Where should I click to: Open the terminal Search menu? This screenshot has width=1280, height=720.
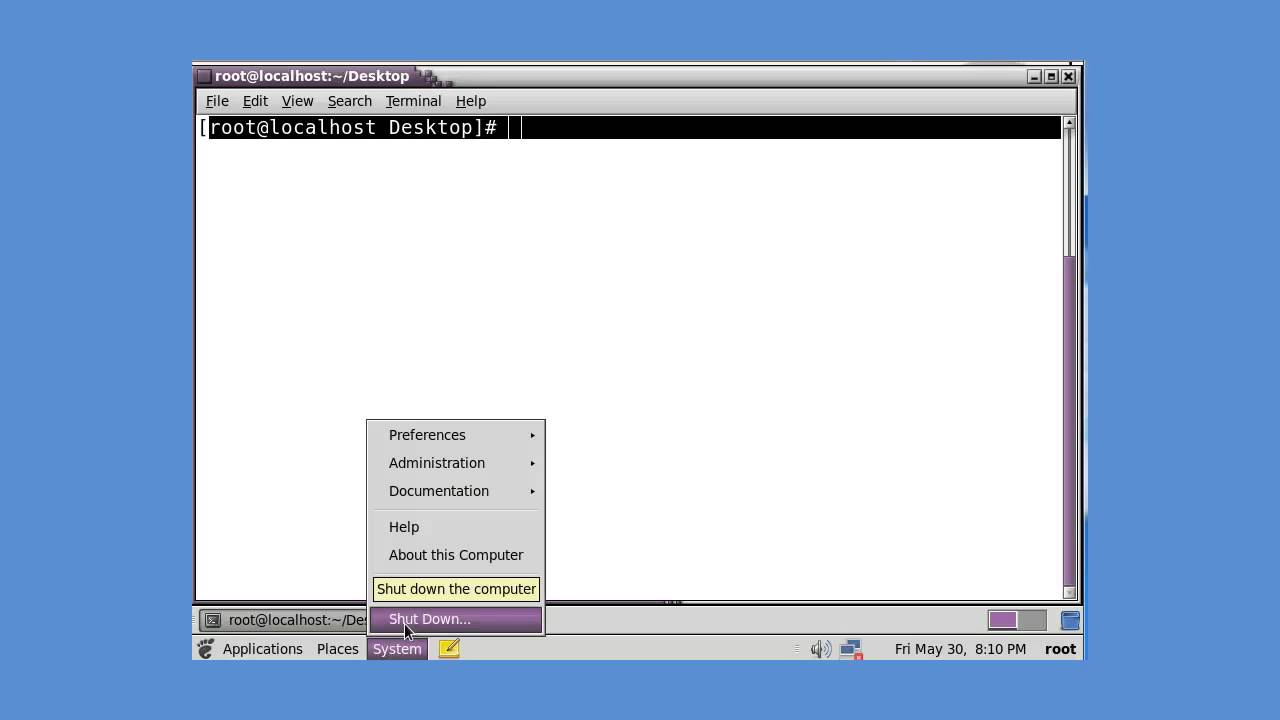coord(349,101)
